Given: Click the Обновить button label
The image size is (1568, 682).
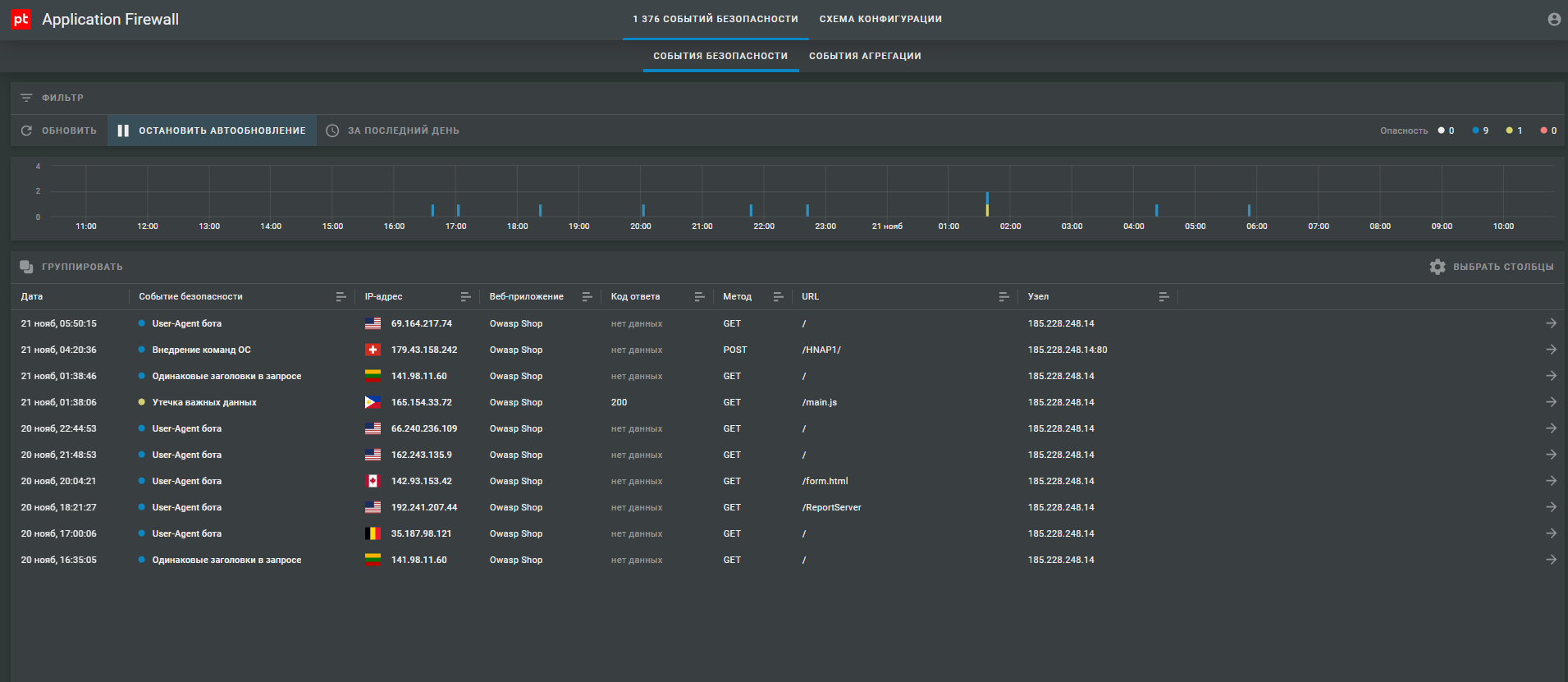Looking at the screenshot, I should [x=69, y=130].
